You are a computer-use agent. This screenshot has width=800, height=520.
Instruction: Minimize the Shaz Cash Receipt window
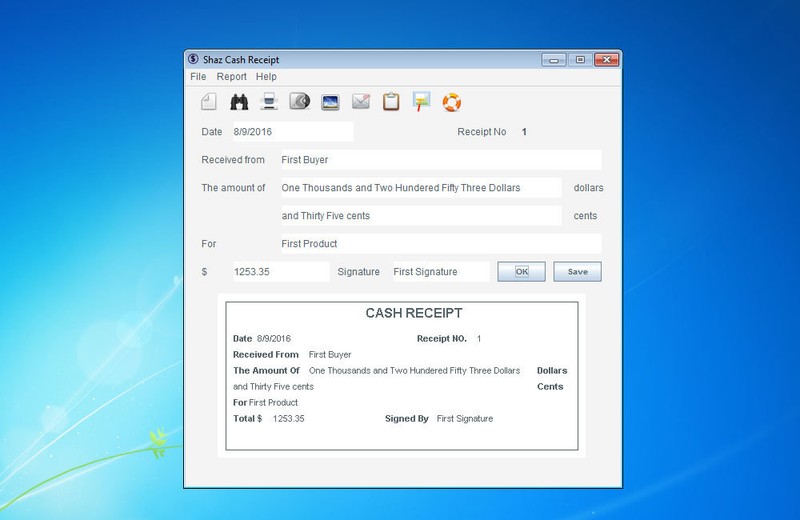click(554, 60)
